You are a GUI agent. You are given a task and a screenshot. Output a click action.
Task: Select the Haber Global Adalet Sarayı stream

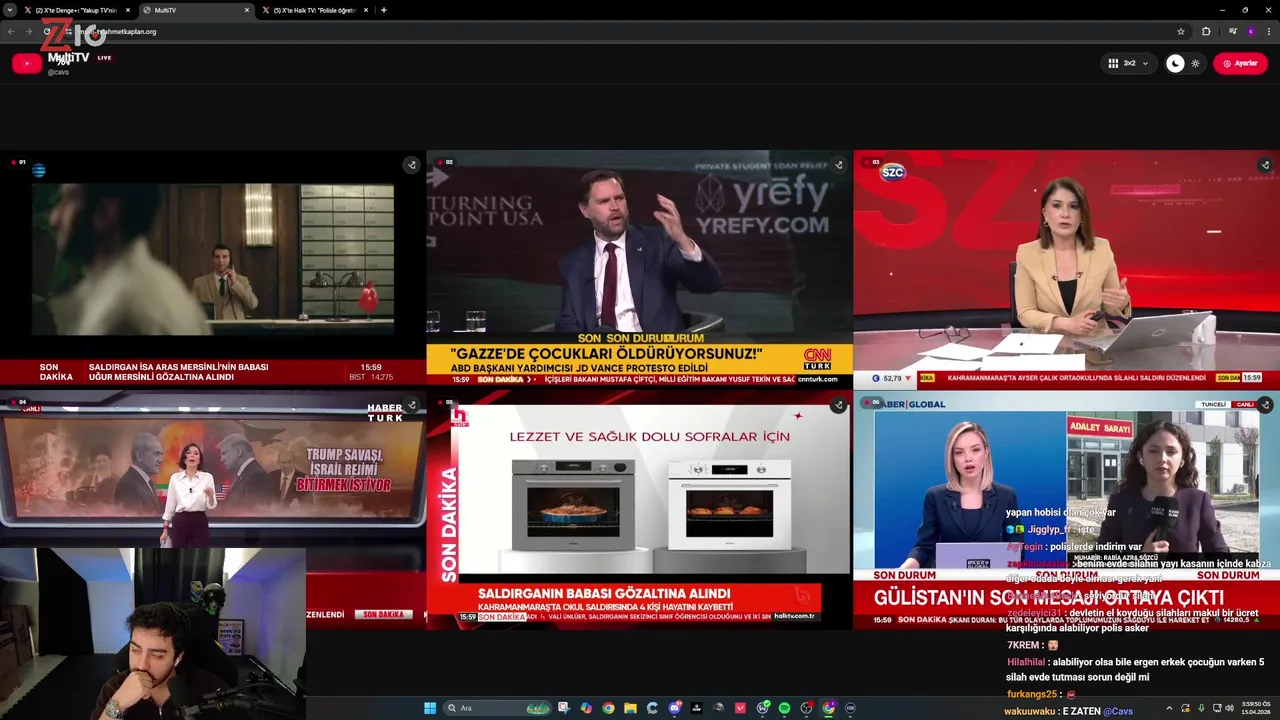(x=1066, y=510)
